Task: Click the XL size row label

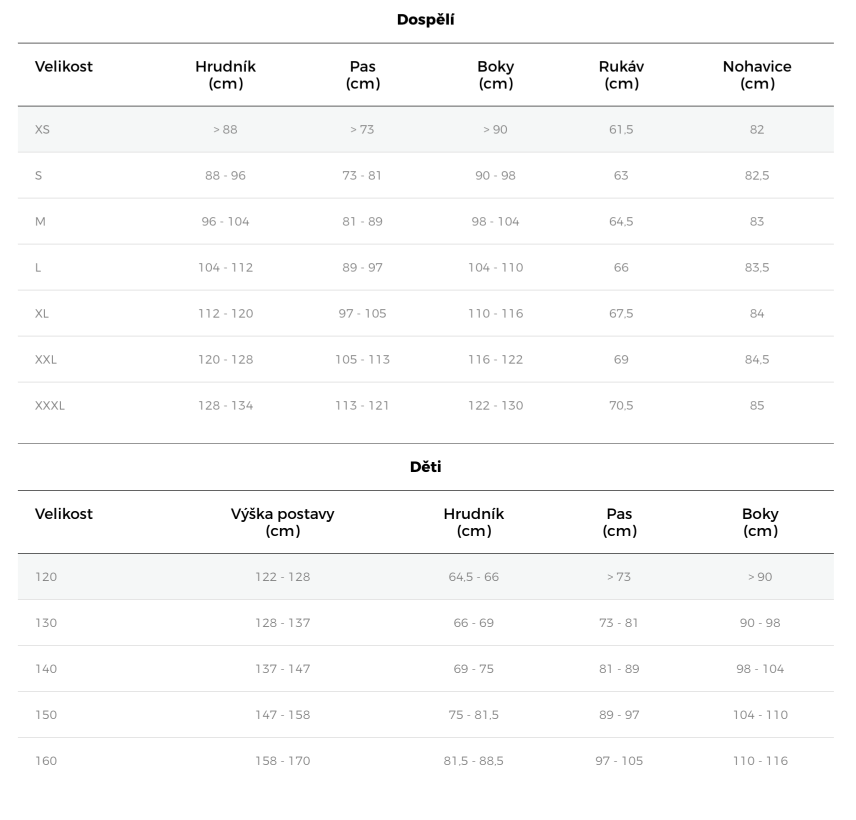Action: [42, 314]
